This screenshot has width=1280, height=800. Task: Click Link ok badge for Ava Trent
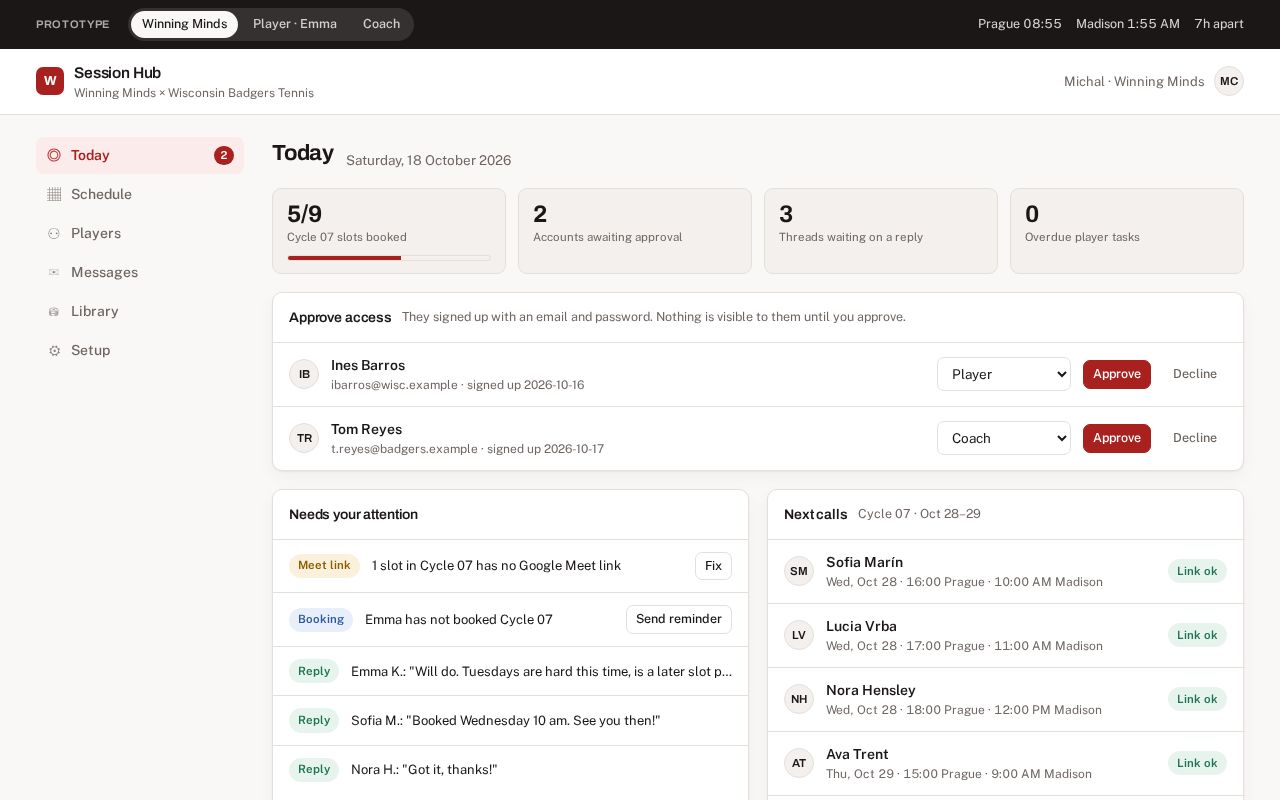coord(1197,763)
